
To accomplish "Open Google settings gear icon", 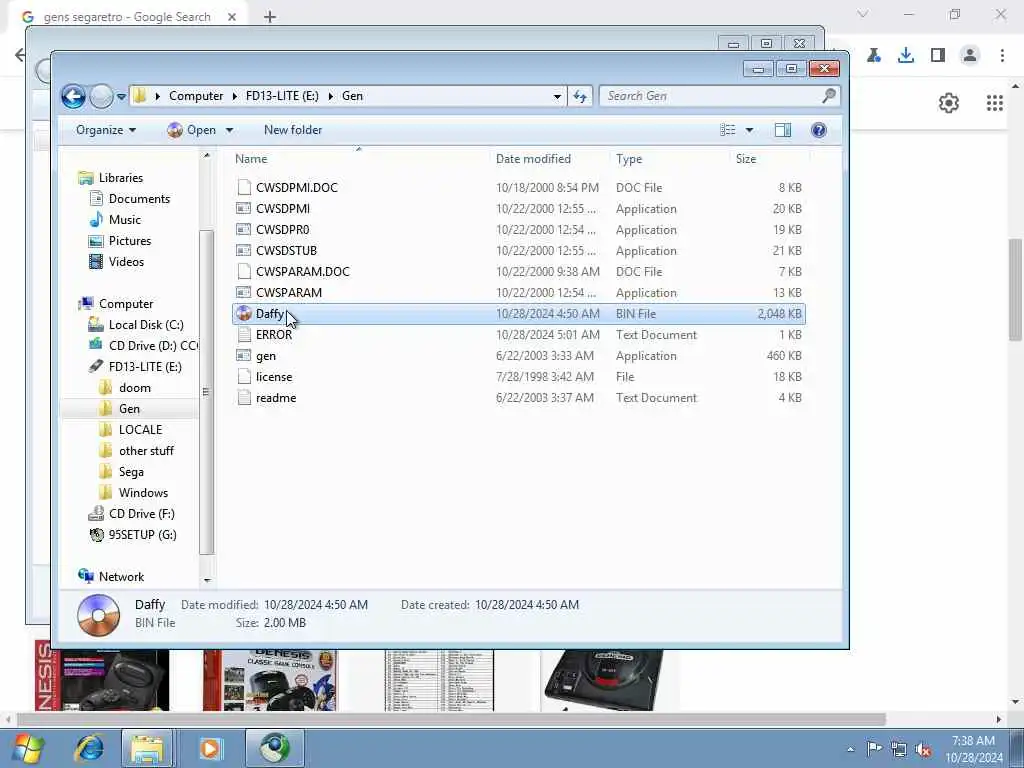I will point(948,103).
